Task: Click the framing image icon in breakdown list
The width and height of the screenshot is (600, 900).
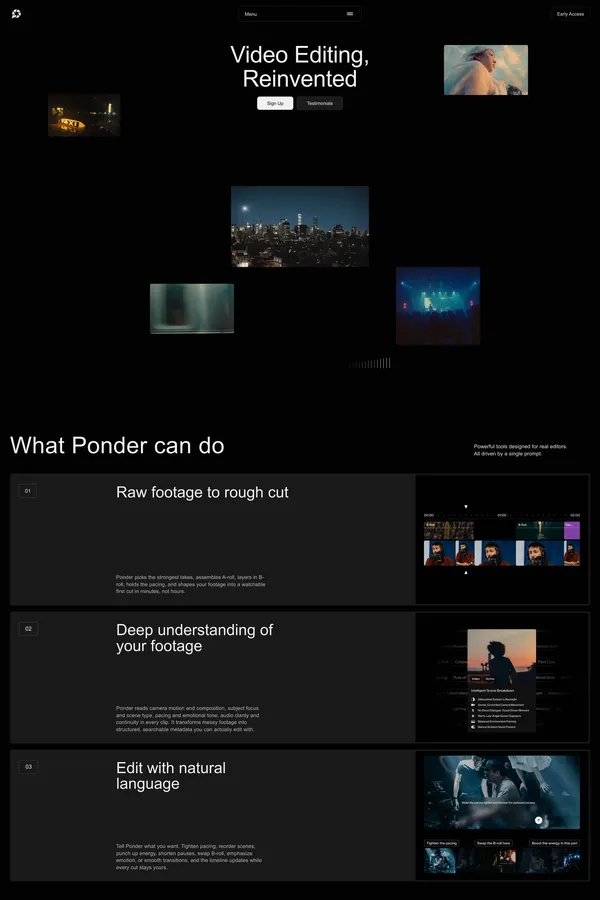Action: (473, 721)
